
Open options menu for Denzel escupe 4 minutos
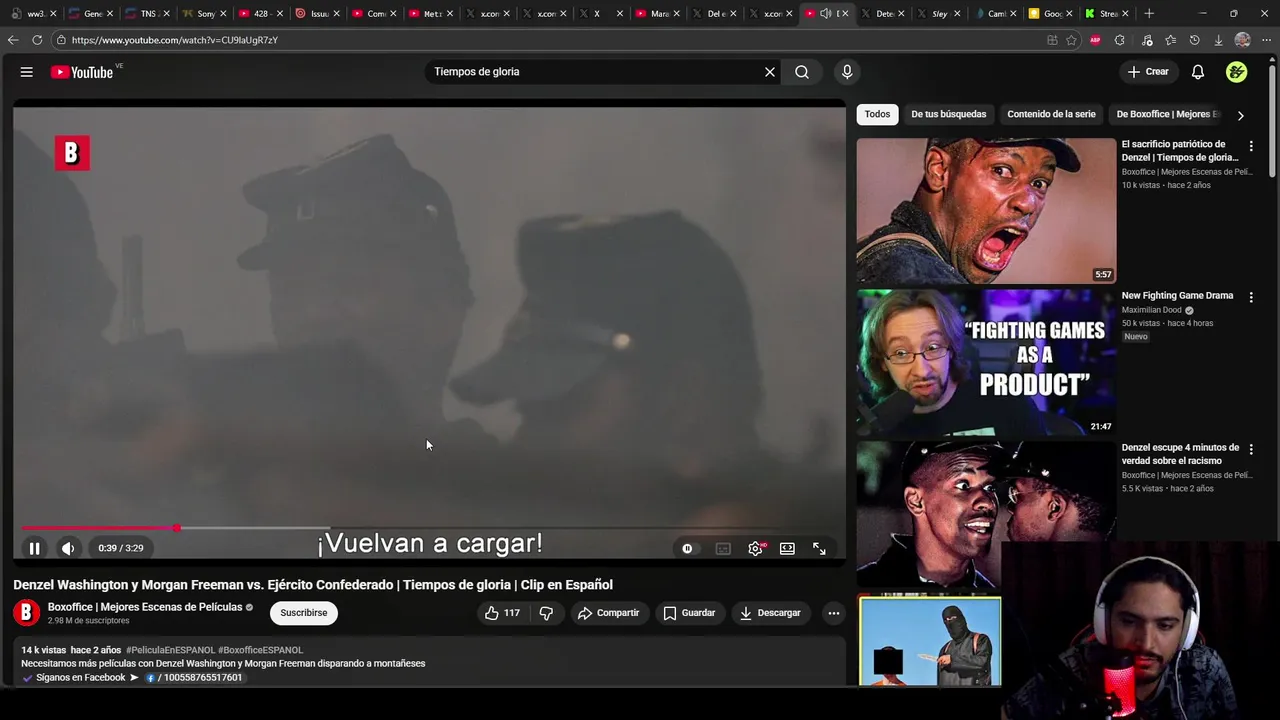coord(1251,449)
